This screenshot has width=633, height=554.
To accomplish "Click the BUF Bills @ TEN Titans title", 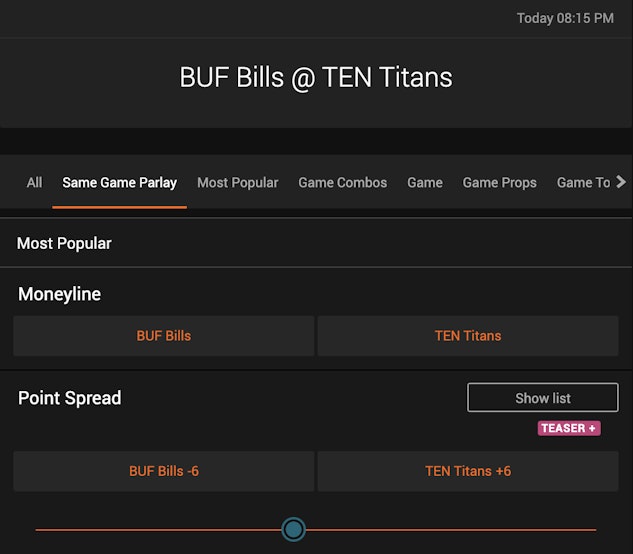I will [x=316, y=77].
